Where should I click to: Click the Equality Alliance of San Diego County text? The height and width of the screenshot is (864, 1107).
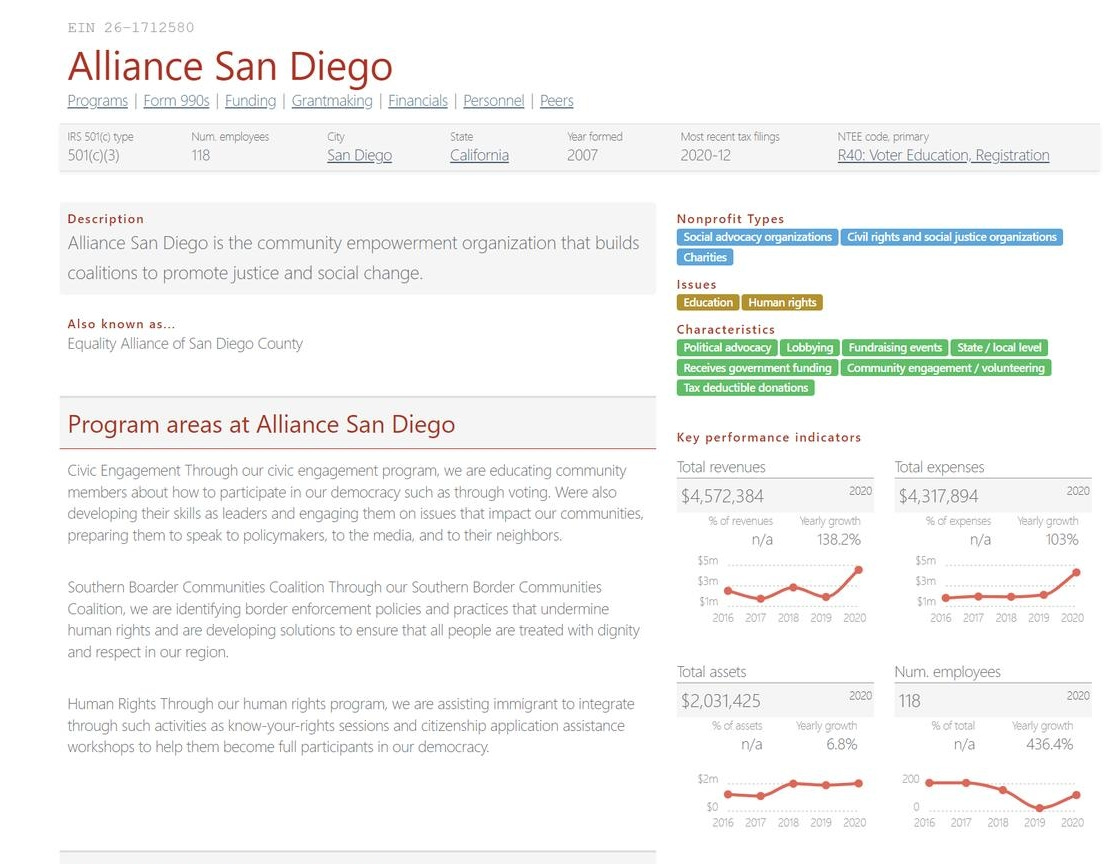(x=185, y=344)
